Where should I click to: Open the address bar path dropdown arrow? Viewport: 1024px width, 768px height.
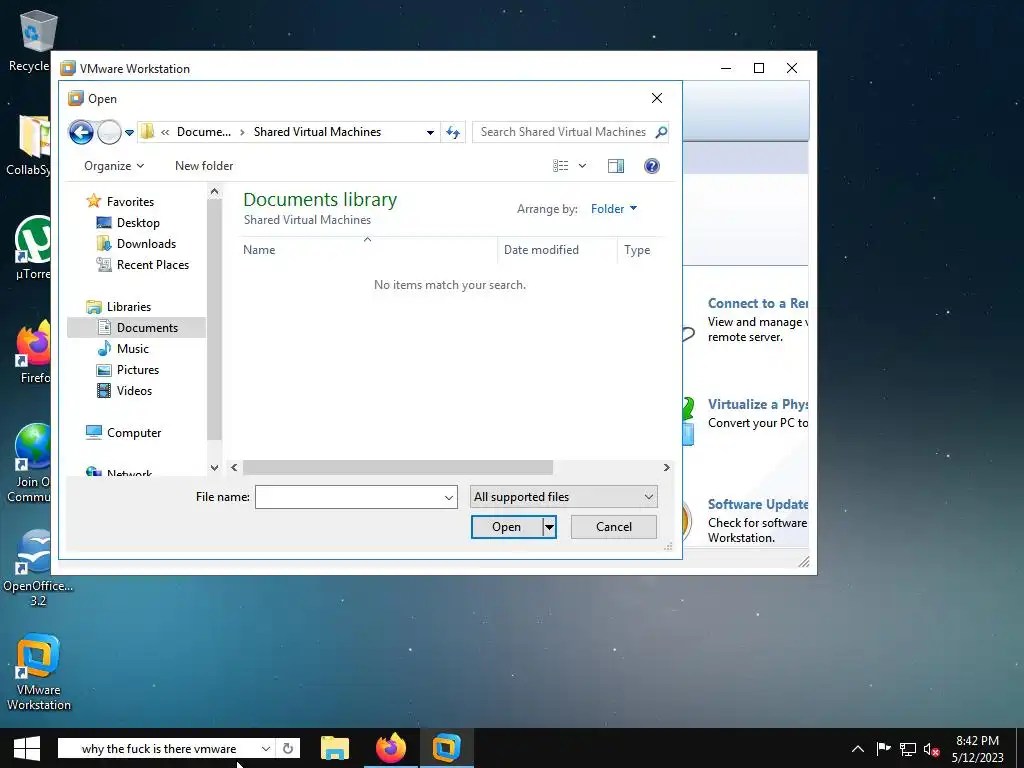click(430, 133)
